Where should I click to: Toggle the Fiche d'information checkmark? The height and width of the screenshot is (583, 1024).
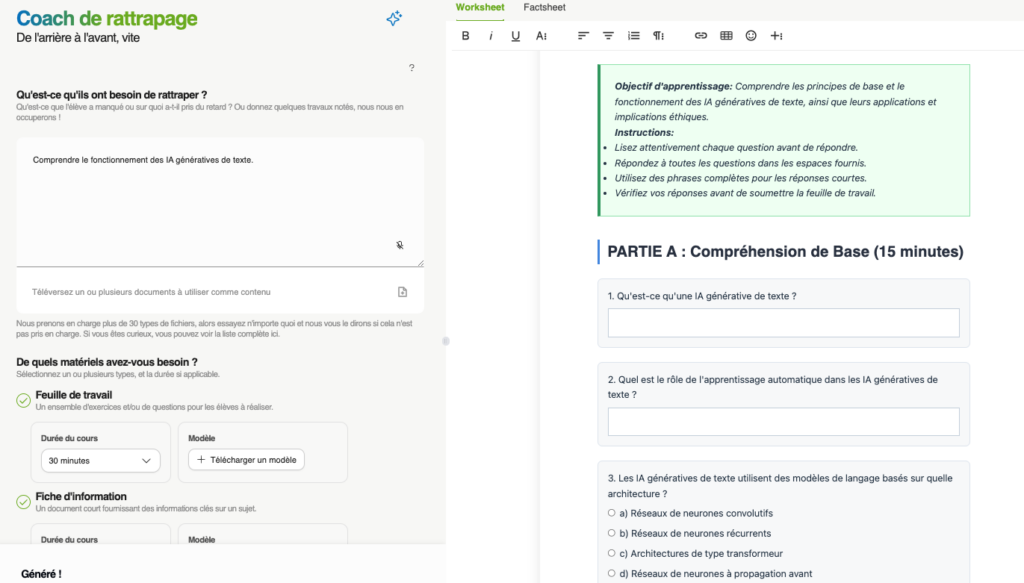23,502
